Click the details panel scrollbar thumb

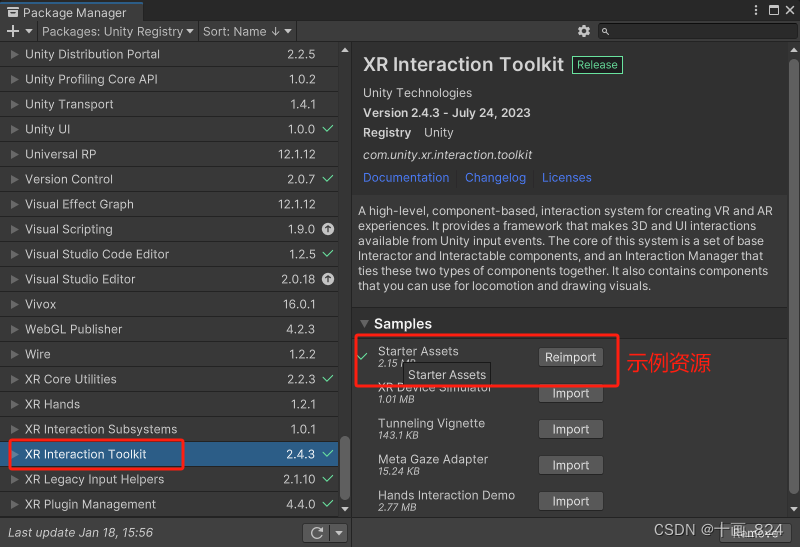(x=793, y=276)
